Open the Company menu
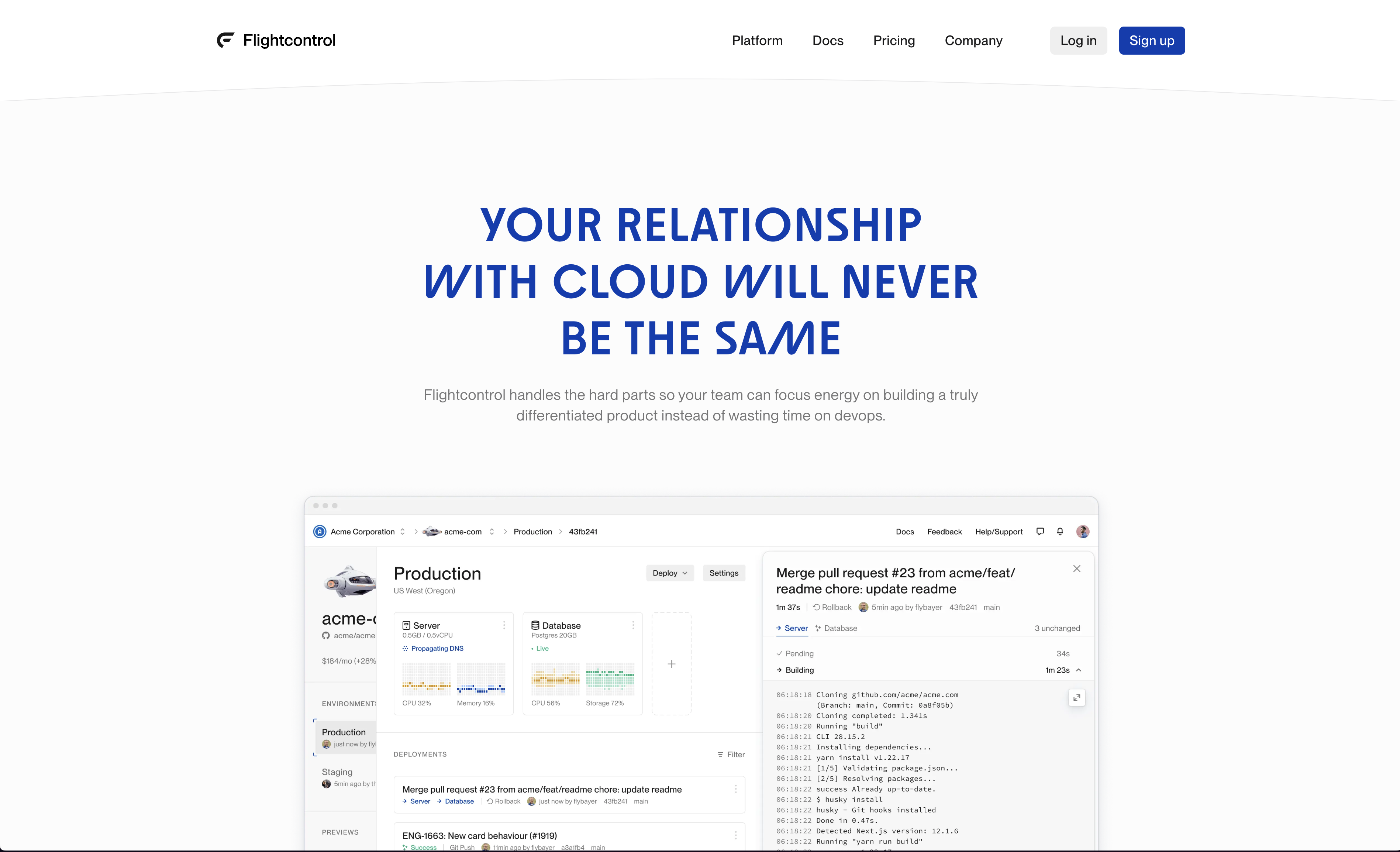 [x=973, y=40]
